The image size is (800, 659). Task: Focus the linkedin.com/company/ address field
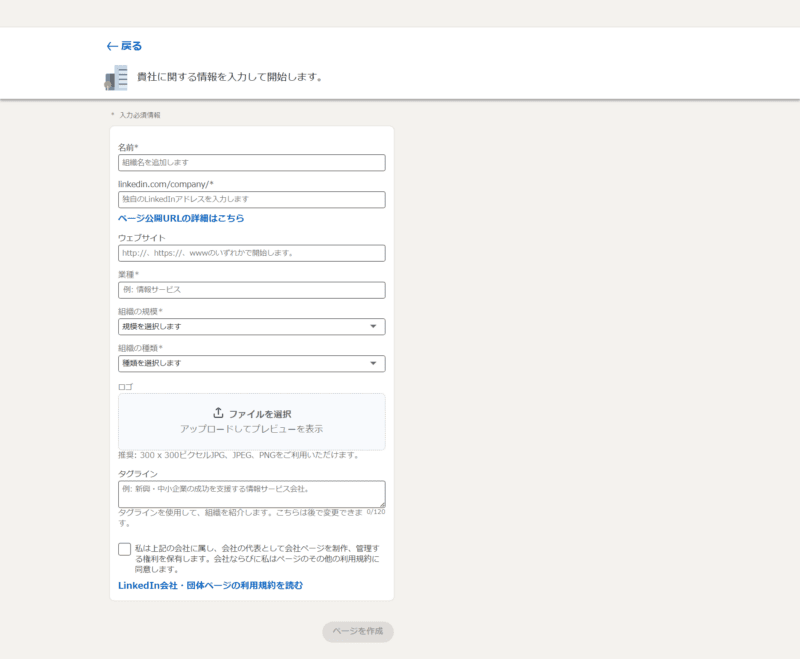(x=252, y=199)
